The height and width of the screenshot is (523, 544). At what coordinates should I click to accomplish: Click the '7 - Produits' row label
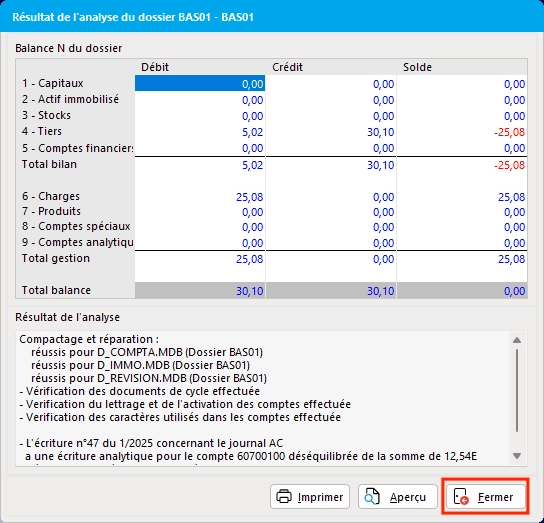(51, 211)
